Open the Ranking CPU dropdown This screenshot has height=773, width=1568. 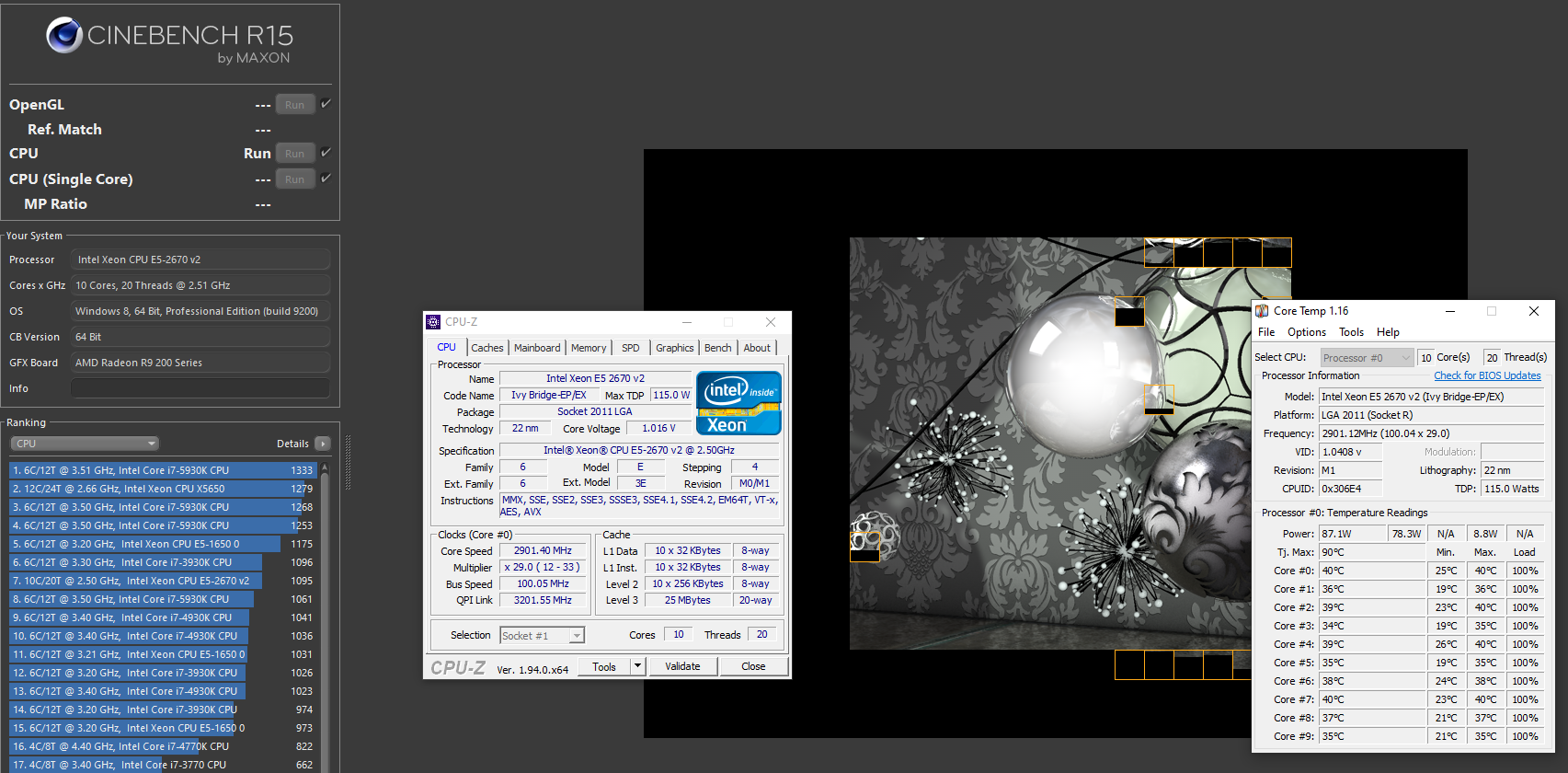coord(85,444)
